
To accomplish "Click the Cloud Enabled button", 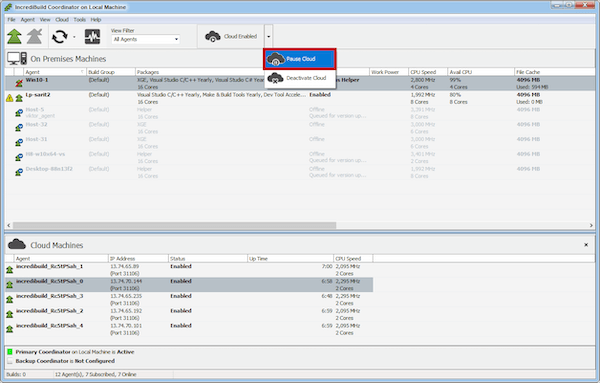I will point(231,36).
